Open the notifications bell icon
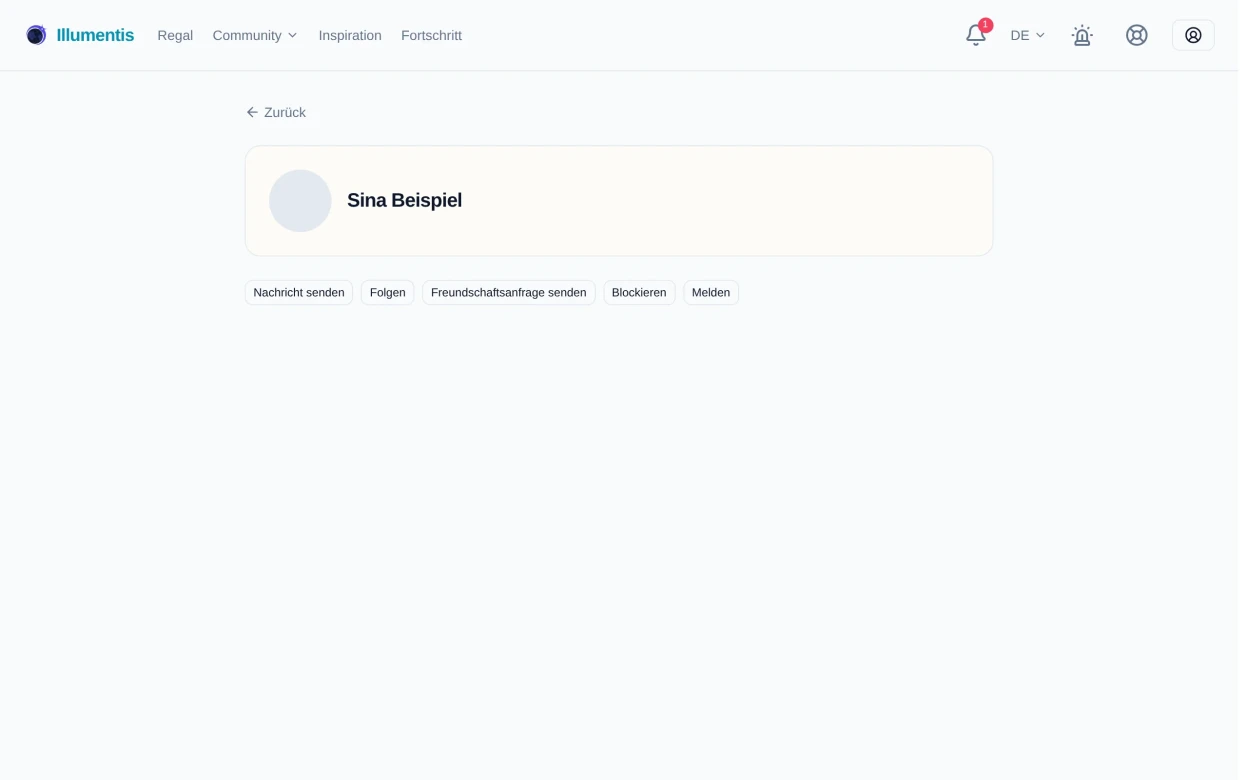The width and height of the screenshot is (1248, 780). [x=975, y=36]
